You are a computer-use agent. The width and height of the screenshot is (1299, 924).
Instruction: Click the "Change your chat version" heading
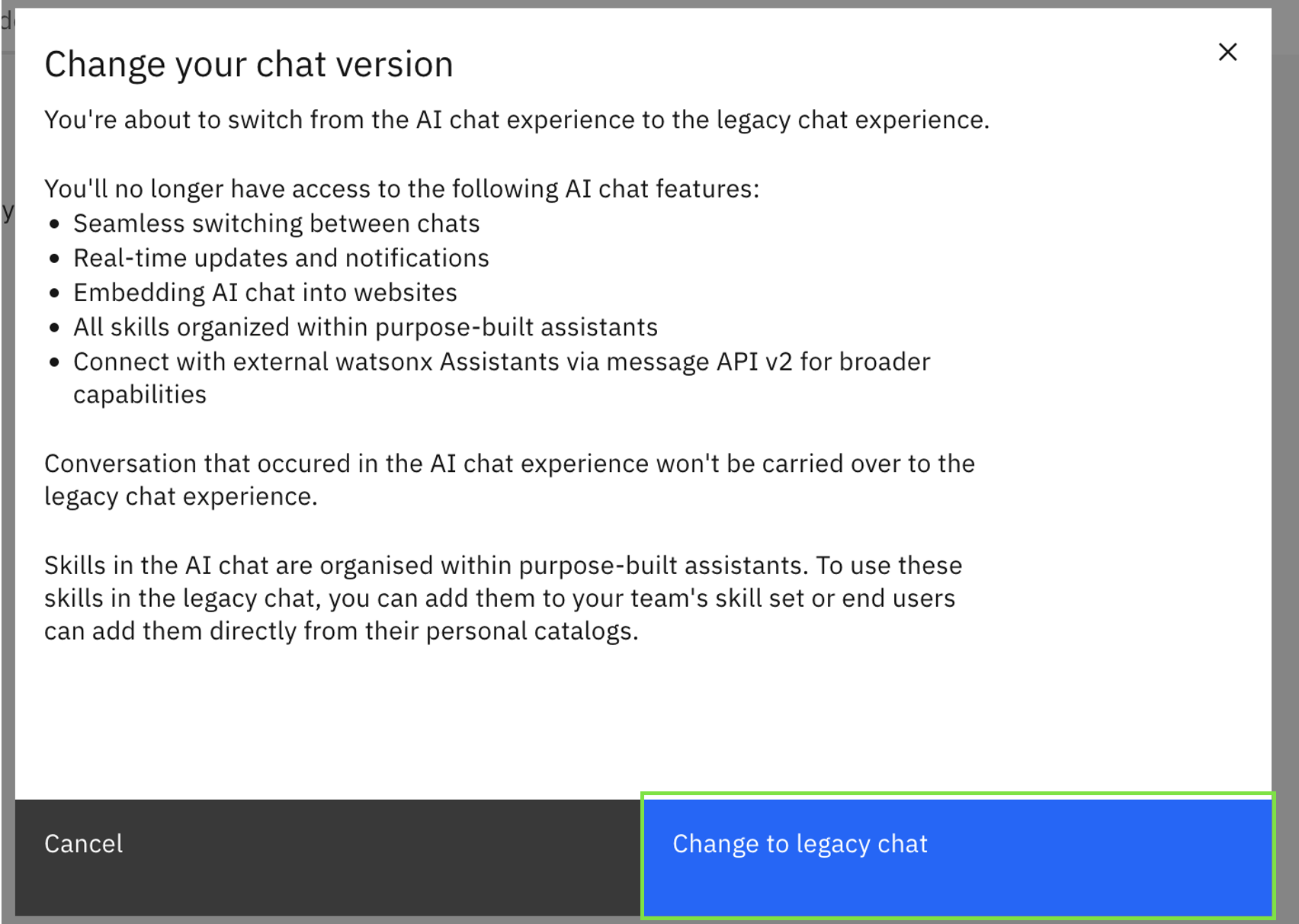[249, 65]
